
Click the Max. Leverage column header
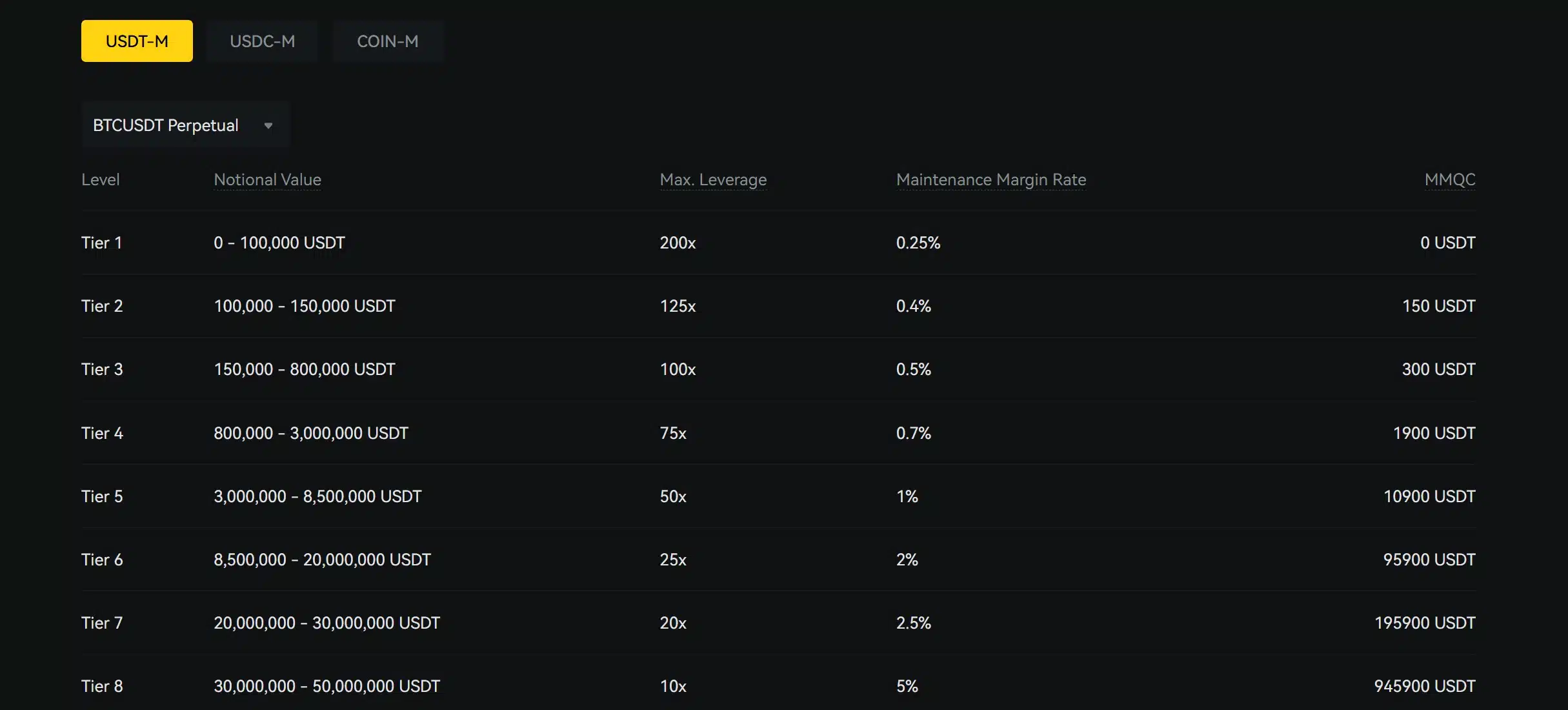point(713,179)
